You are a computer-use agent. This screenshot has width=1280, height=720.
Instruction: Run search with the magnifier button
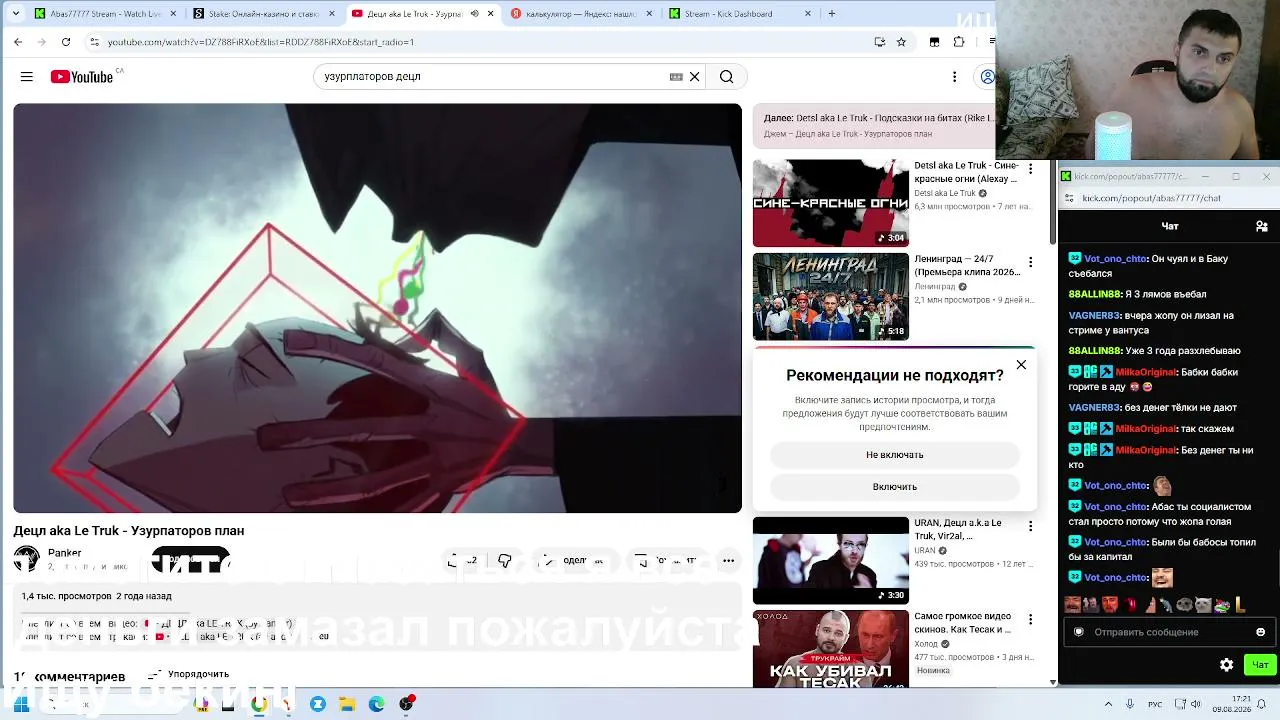tap(727, 77)
